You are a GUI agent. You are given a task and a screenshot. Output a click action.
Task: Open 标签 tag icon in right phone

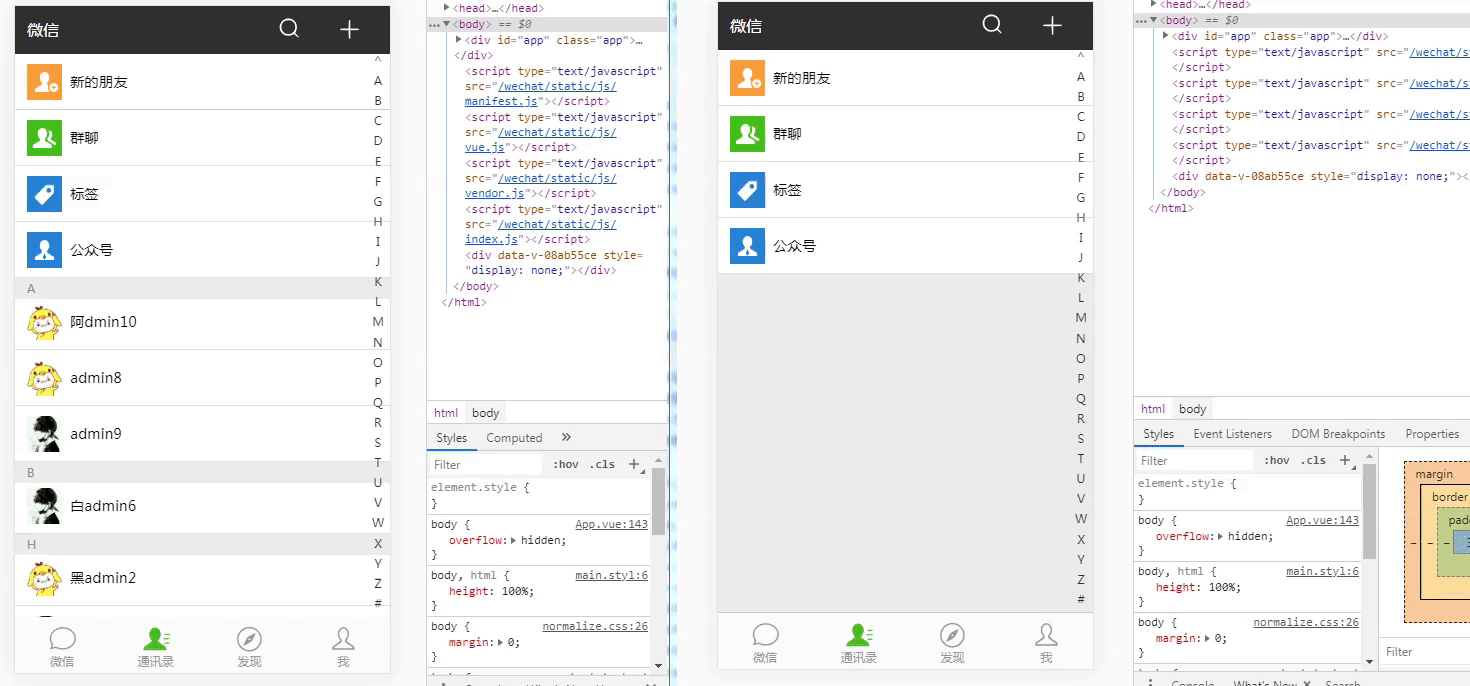[748, 190]
